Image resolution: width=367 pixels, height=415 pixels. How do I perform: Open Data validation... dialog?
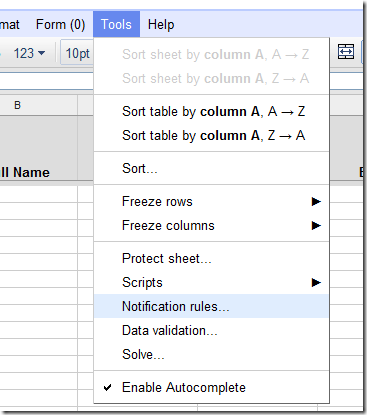tap(211, 330)
